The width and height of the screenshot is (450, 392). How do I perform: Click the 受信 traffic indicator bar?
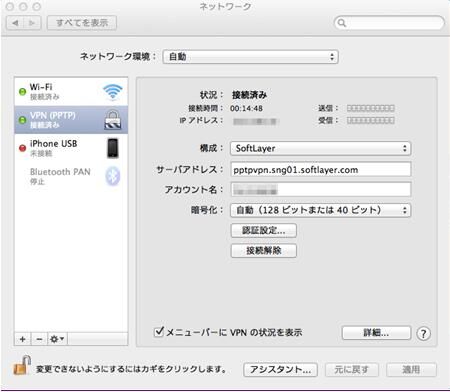370,120
